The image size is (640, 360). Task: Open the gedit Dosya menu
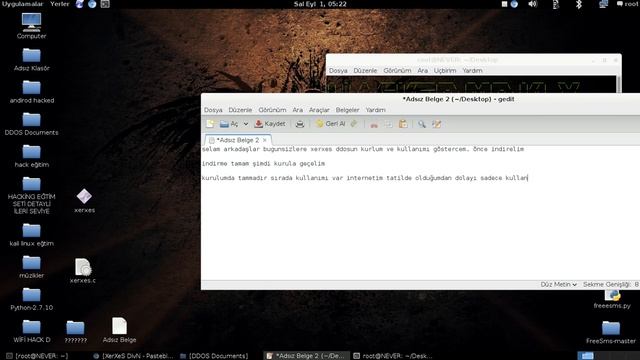213,110
